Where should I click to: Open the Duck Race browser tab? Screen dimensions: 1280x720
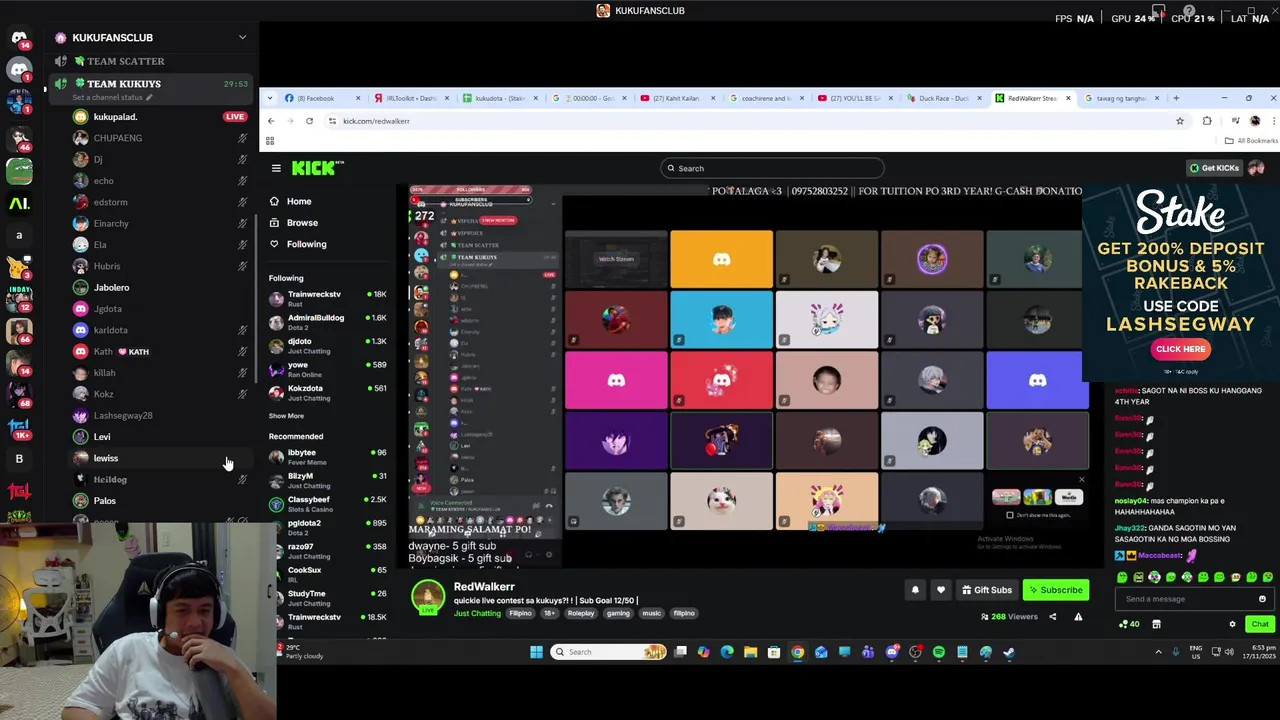tap(944, 98)
